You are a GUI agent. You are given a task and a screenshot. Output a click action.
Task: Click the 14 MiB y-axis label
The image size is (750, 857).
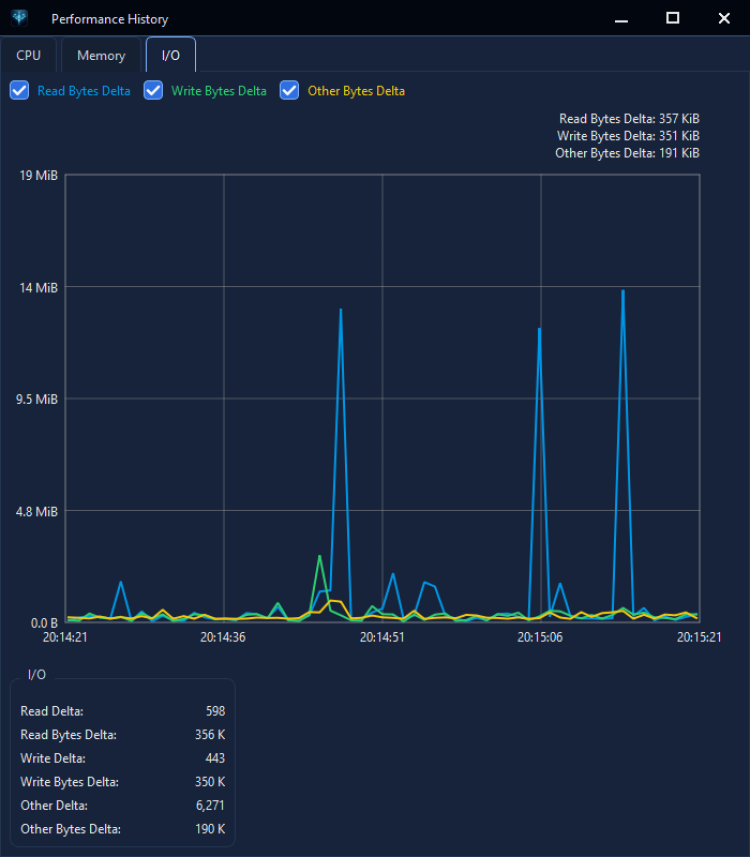click(38, 287)
